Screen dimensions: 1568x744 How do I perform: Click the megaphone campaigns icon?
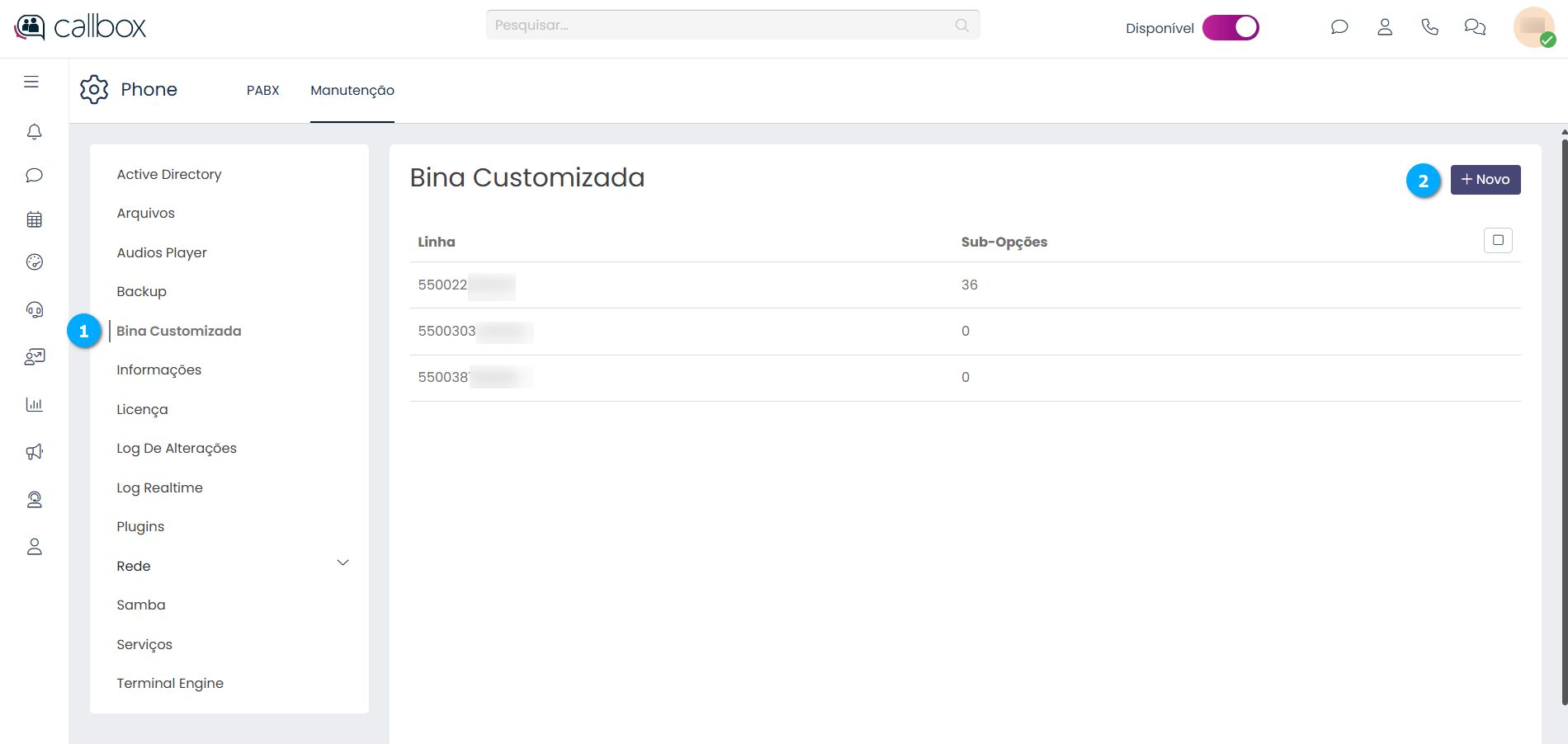point(34,452)
